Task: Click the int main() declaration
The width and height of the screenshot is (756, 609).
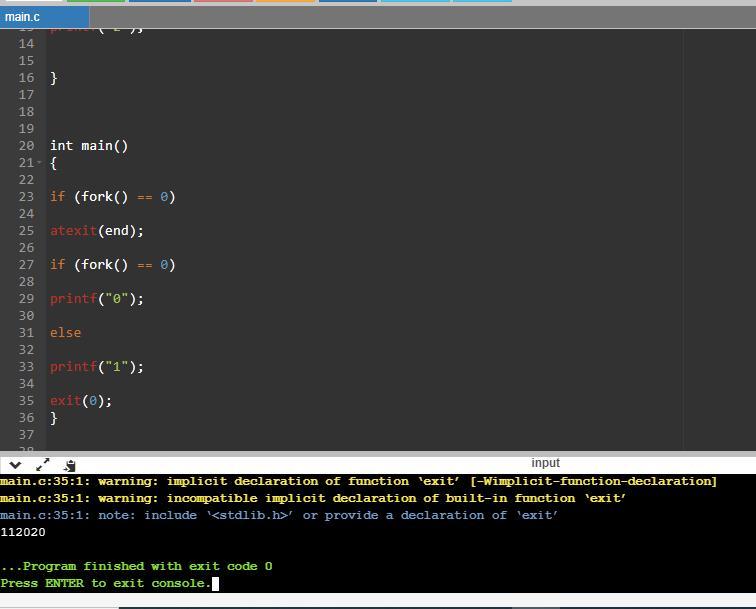Action: click(x=89, y=146)
